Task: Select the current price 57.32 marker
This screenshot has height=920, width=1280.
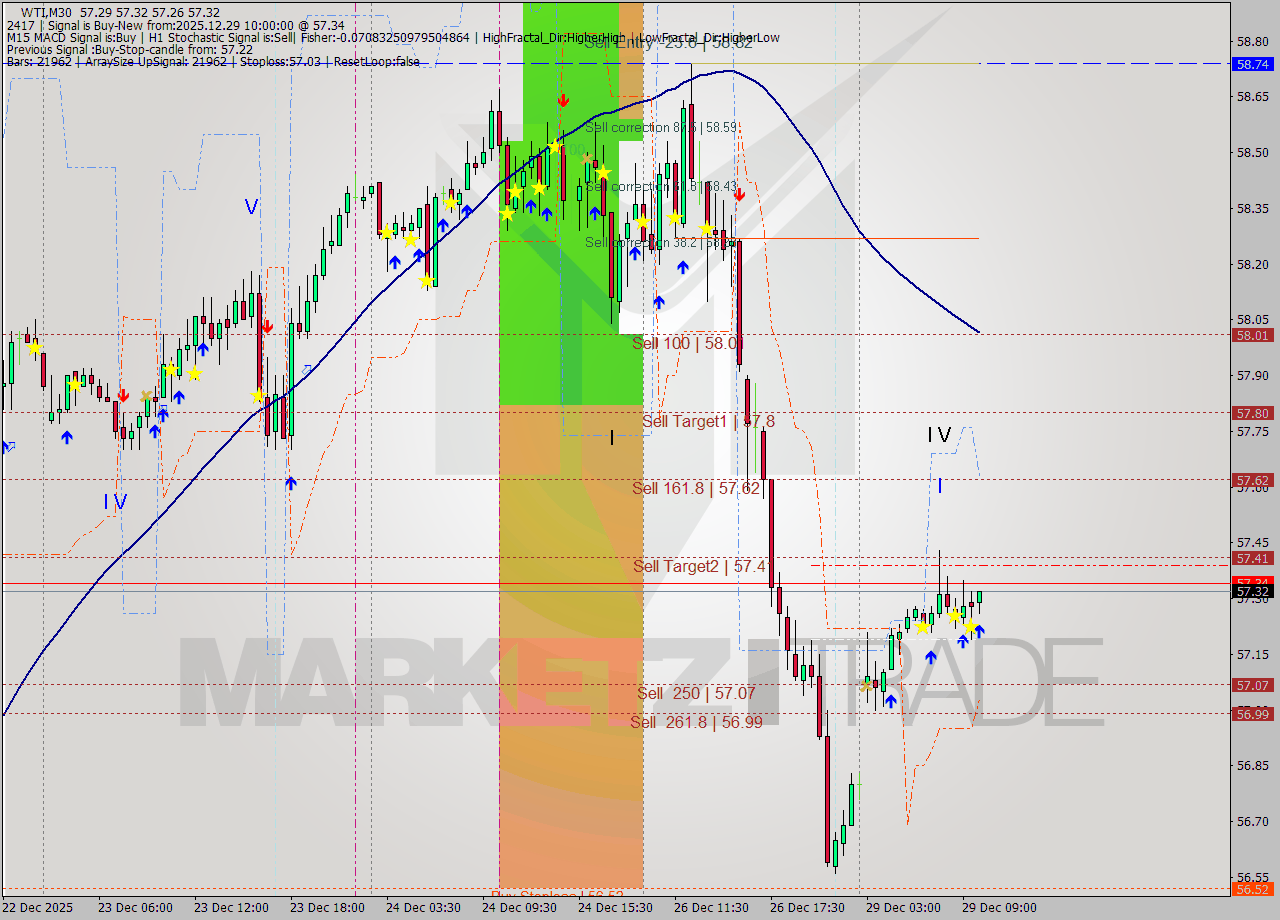Action: click(1252, 591)
